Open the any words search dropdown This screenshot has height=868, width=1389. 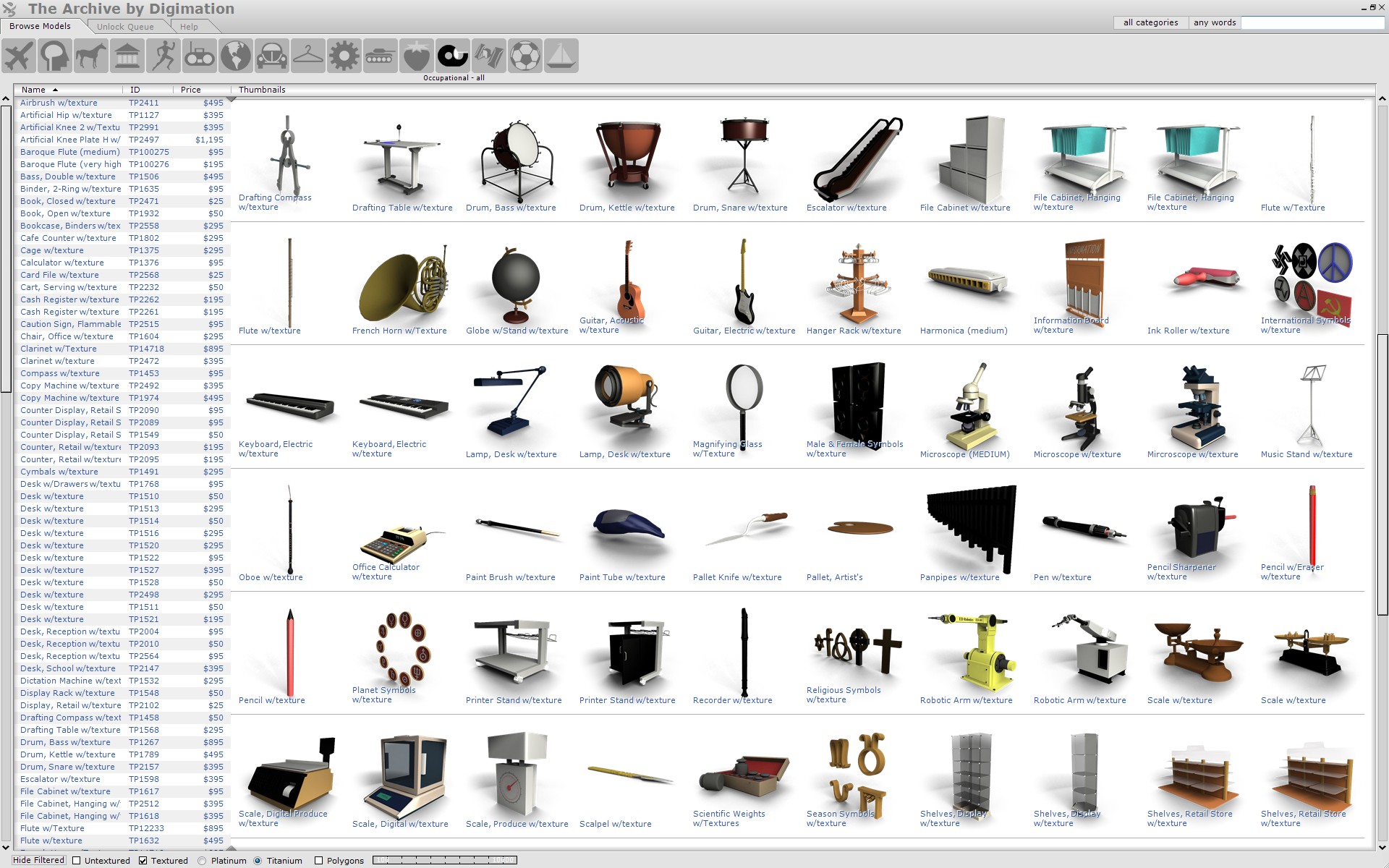(x=1215, y=22)
